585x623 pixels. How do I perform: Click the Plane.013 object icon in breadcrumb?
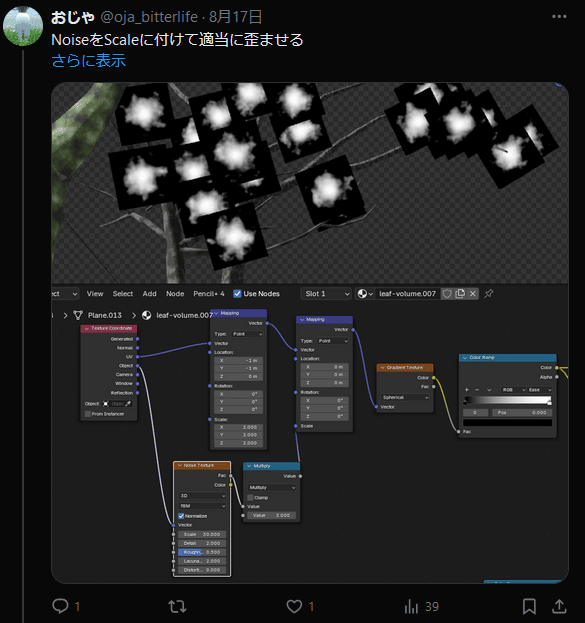[78, 315]
